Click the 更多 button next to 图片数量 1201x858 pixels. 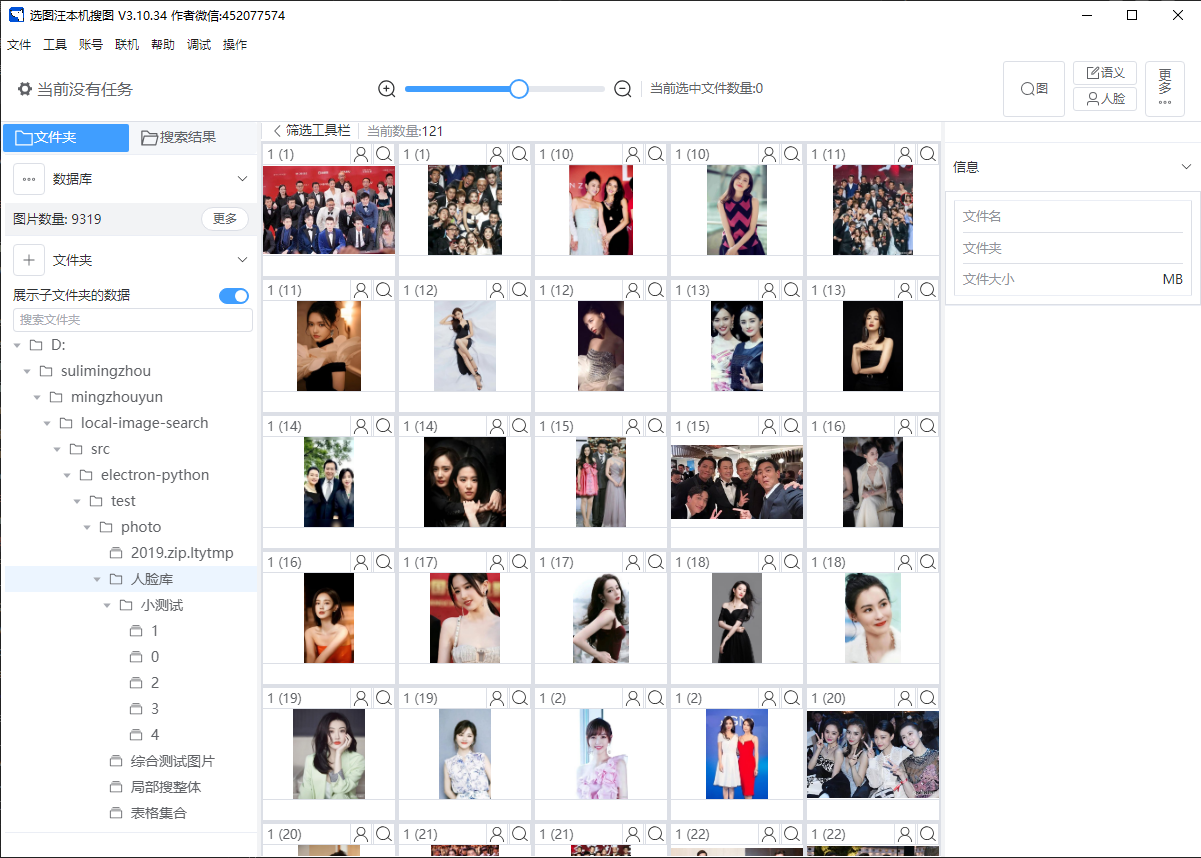[x=225, y=219]
